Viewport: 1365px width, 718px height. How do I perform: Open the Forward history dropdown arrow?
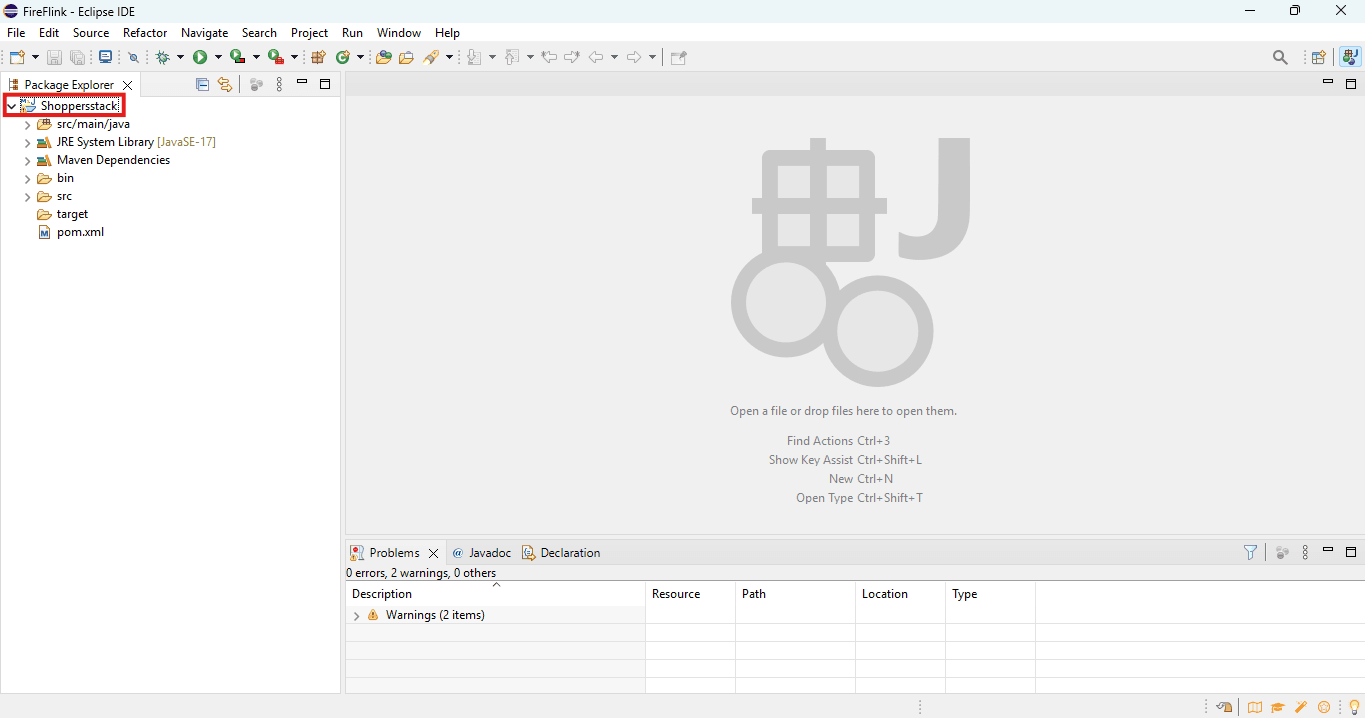652,57
